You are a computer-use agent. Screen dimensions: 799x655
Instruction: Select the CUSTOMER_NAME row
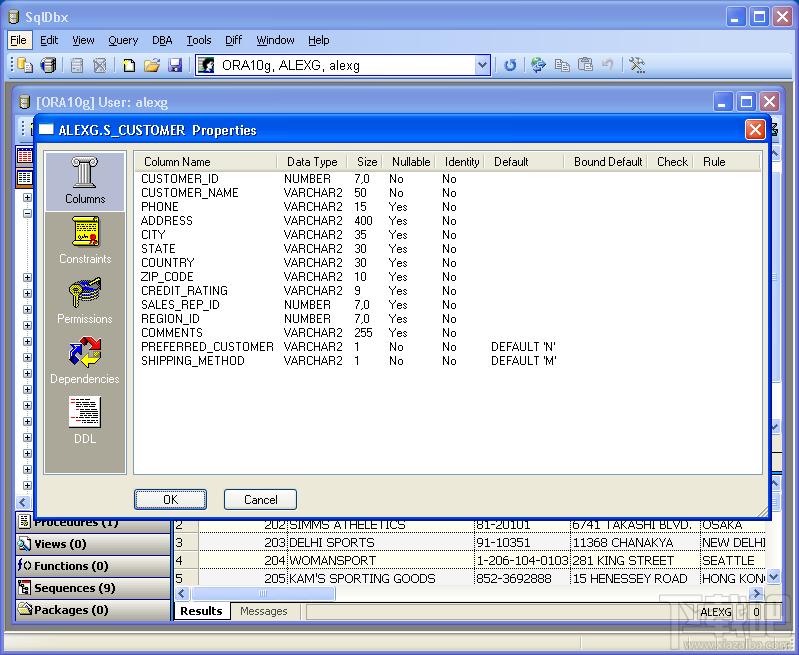click(x=448, y=193)
